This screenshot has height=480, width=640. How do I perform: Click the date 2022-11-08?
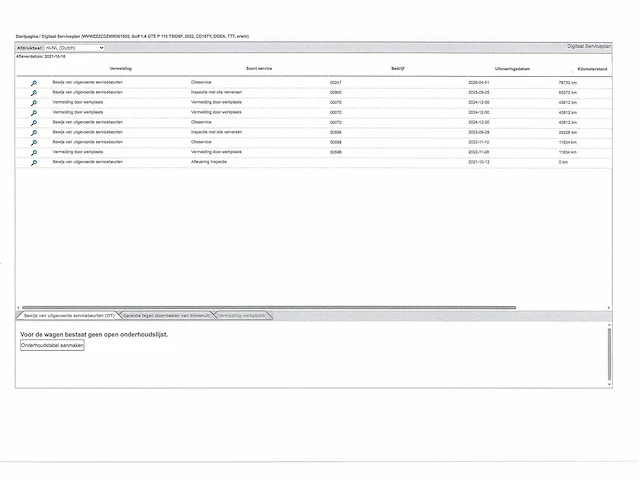click(478, 152)
